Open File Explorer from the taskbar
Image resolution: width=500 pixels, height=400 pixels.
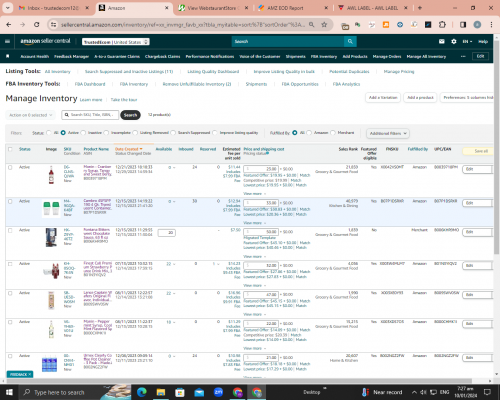161,392
